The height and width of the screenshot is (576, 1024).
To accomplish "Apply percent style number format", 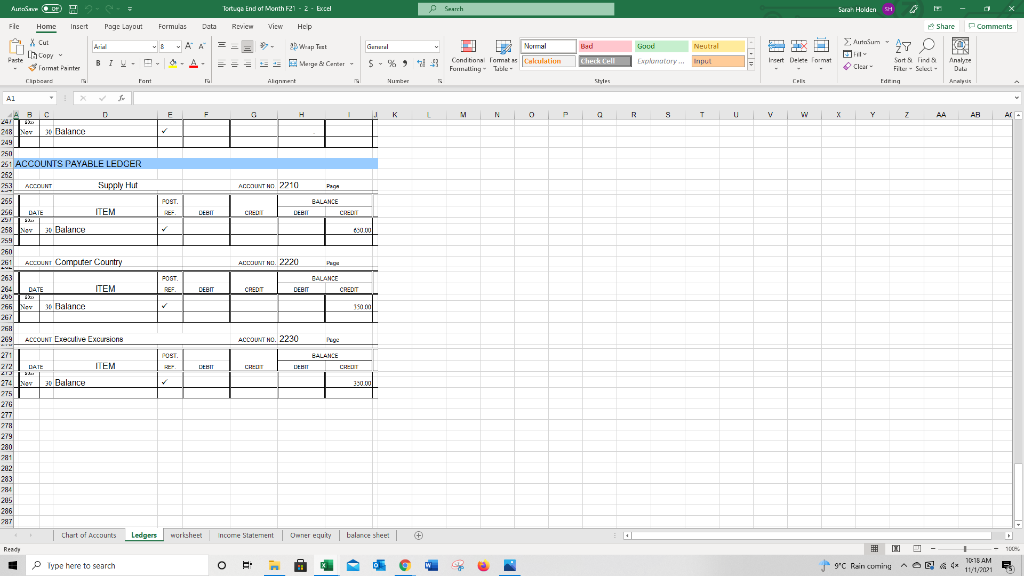I will [x=392, y=63].
